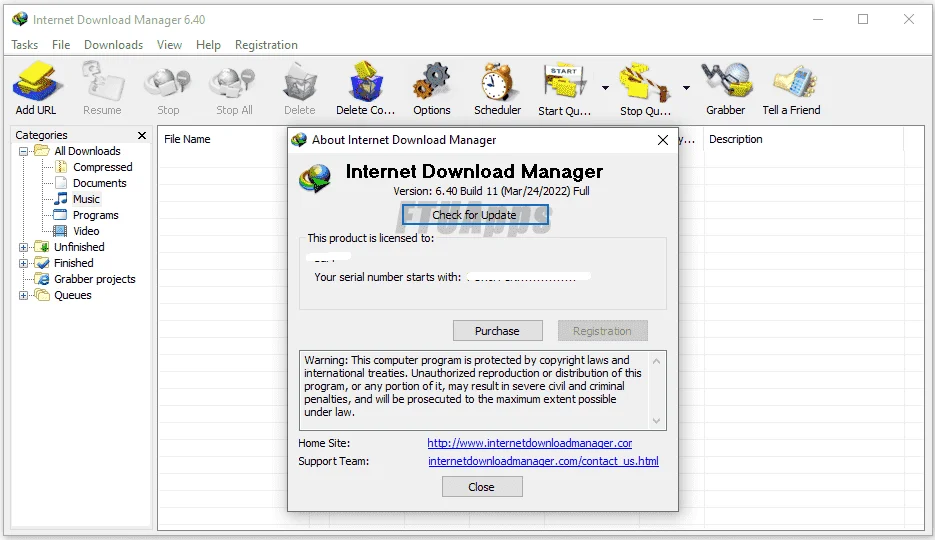Click the Video category icon
Screen dimensions: 935x540
click(60, 231)
